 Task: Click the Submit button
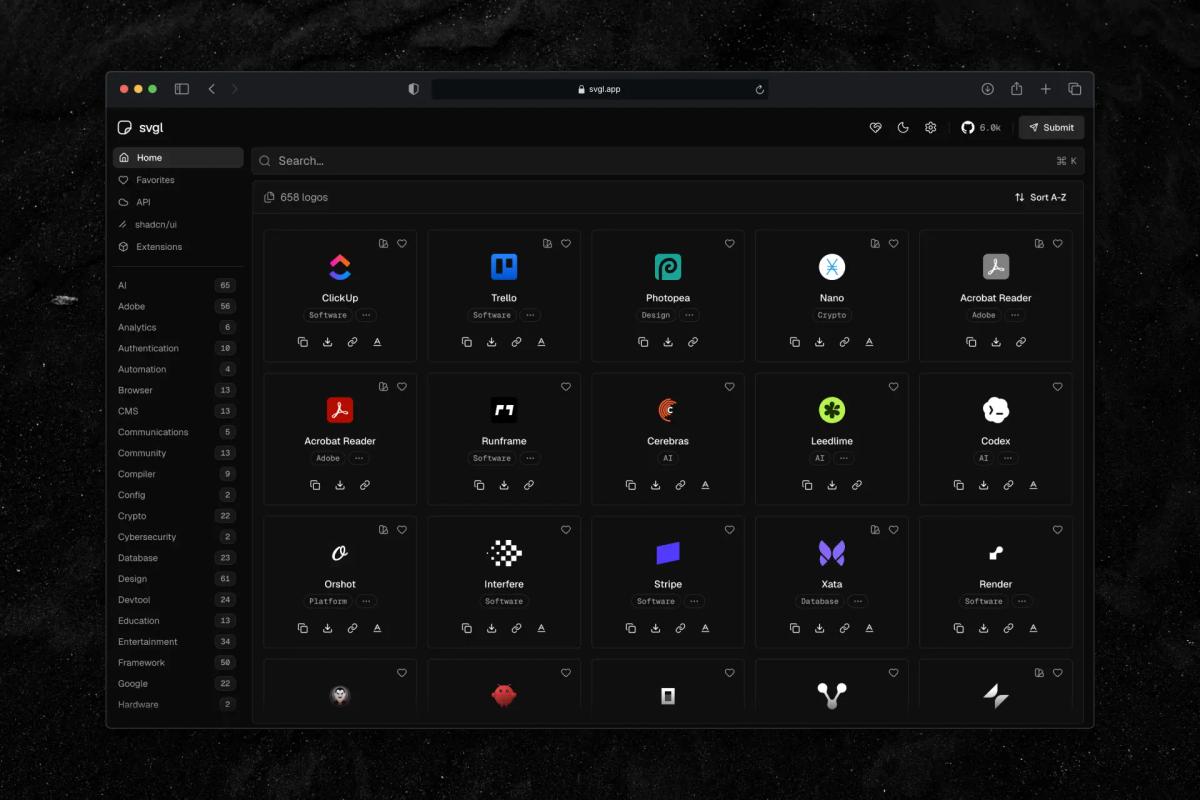(x=1051, y=127)
